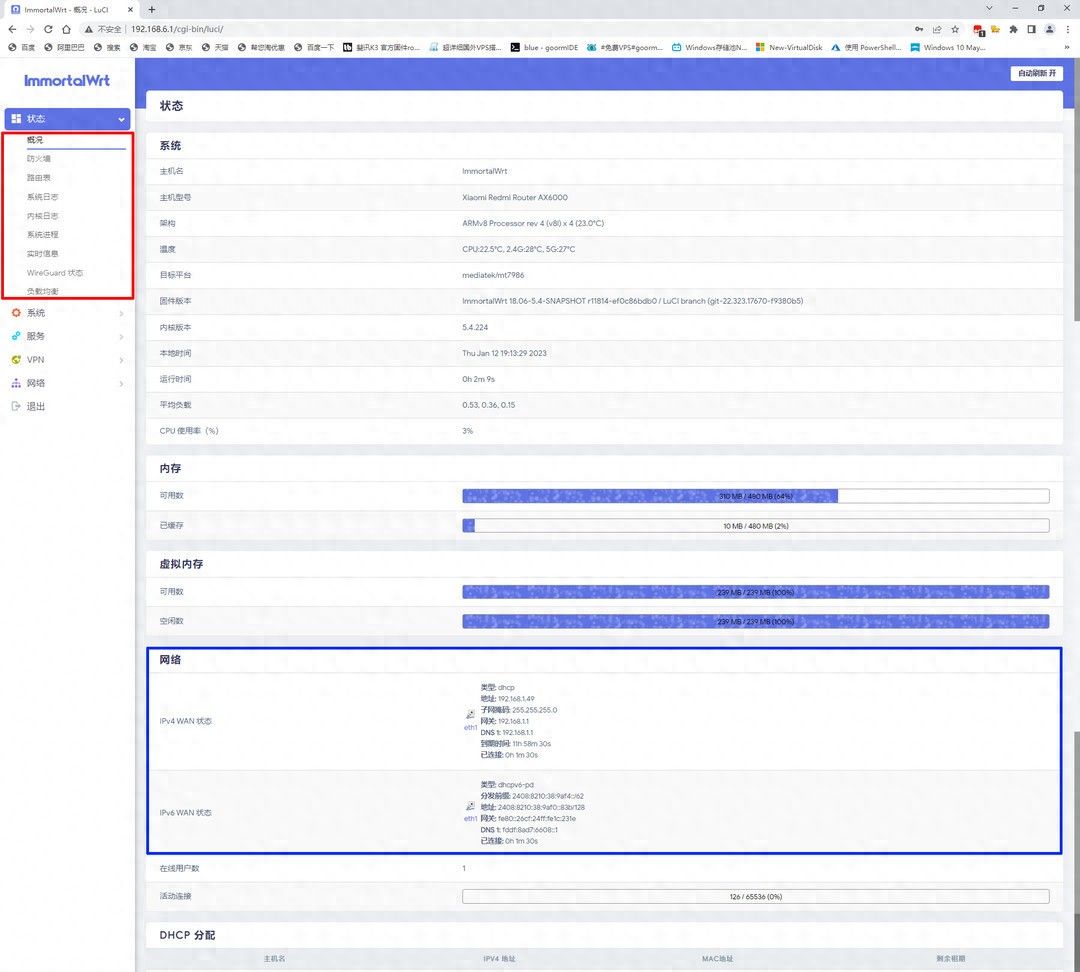The width and height of the screenshot is (1080, 972).
Task: Expand the VPN menu chevron
Action: point(121,360)
